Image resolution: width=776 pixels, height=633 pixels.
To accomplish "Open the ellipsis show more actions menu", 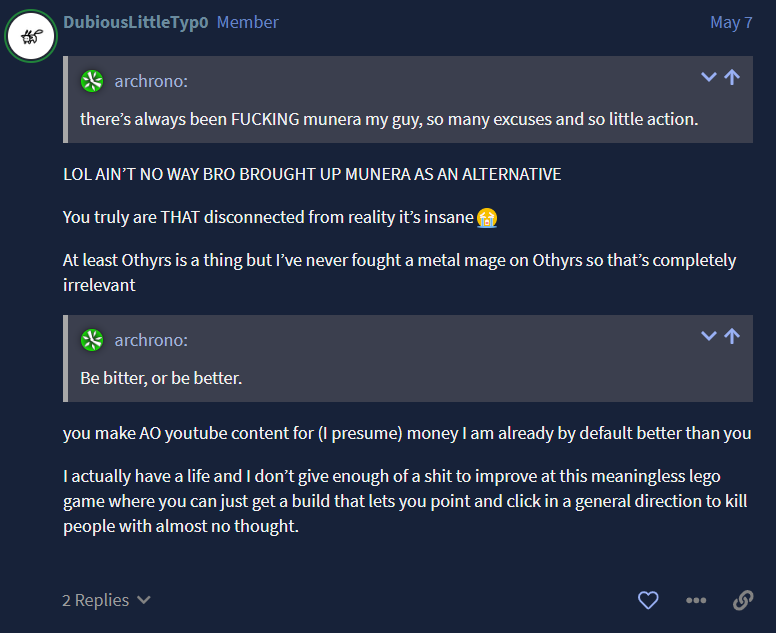I will pos(696,600).
